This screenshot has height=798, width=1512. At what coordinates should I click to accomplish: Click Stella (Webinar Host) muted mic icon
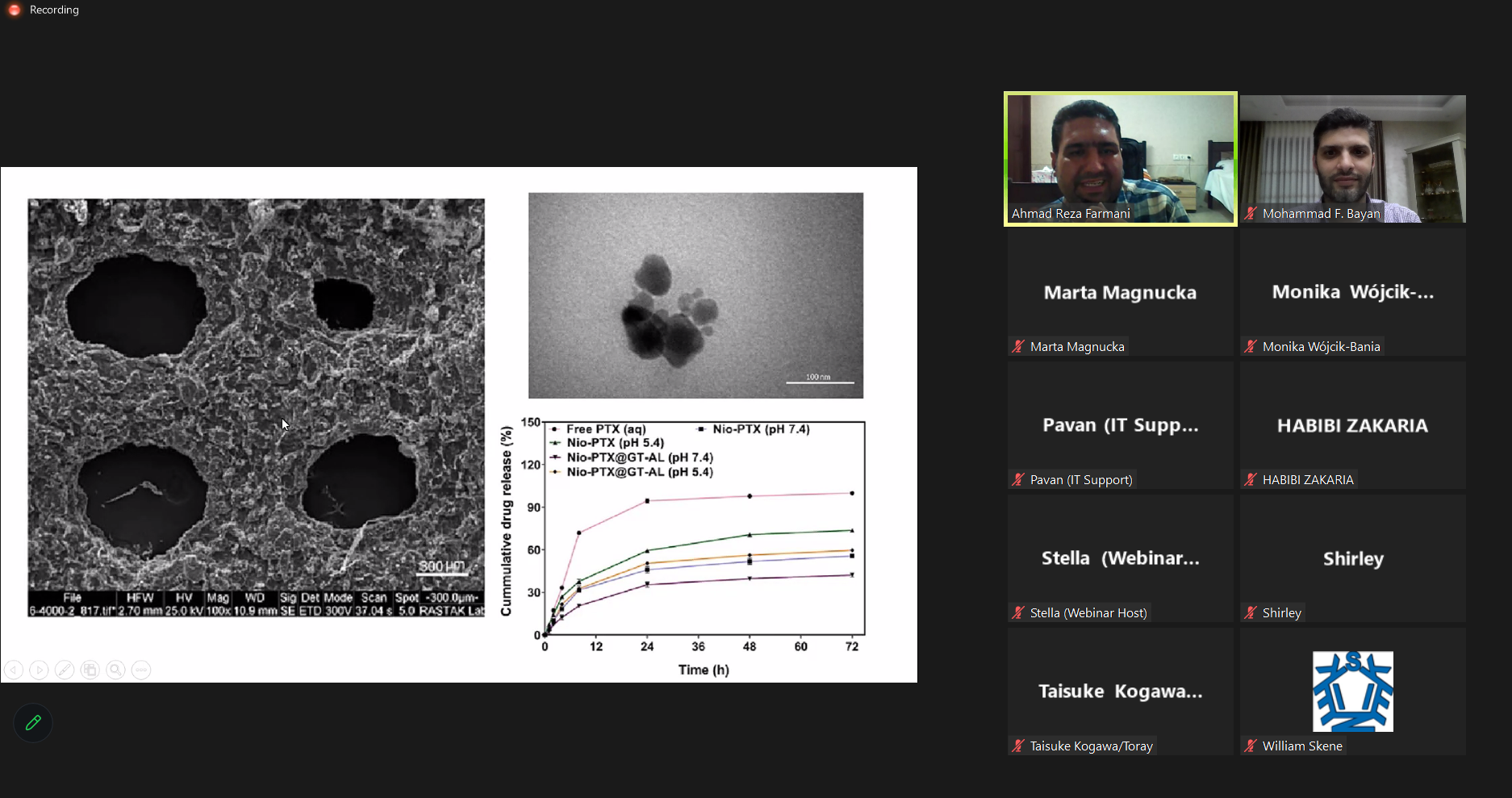tap(1018, 613)
